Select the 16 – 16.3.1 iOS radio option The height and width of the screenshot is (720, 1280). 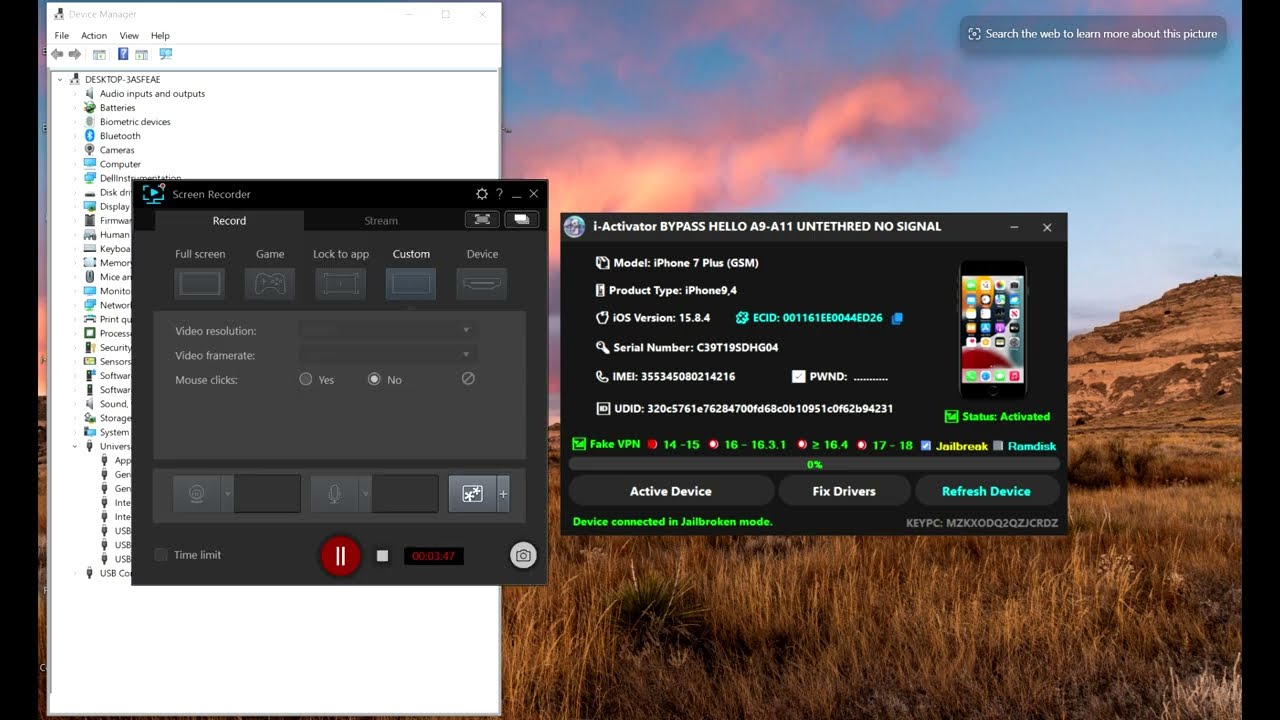(x=714, y=445)
